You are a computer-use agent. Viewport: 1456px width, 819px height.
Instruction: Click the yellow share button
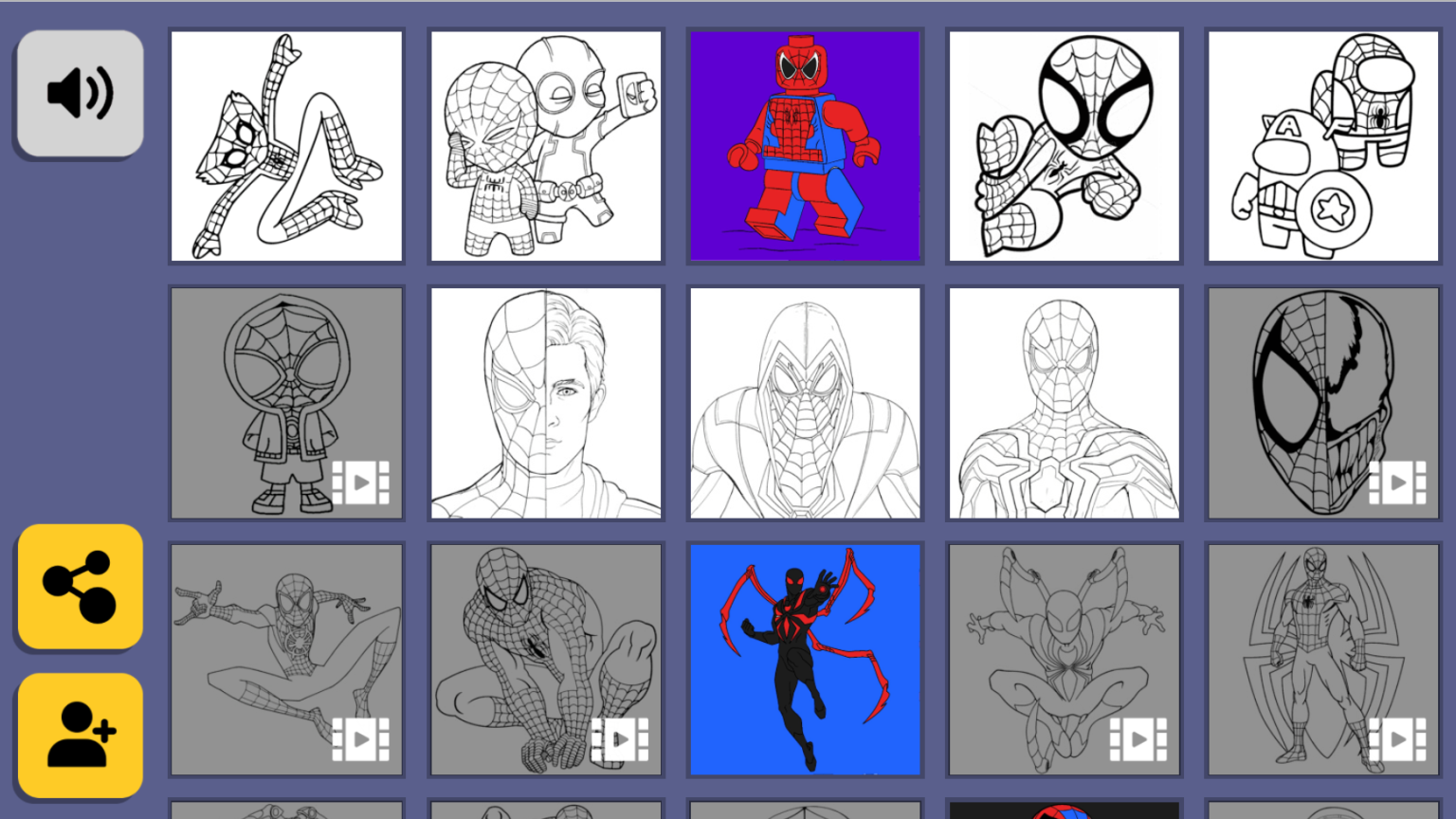tap(81, 587)
